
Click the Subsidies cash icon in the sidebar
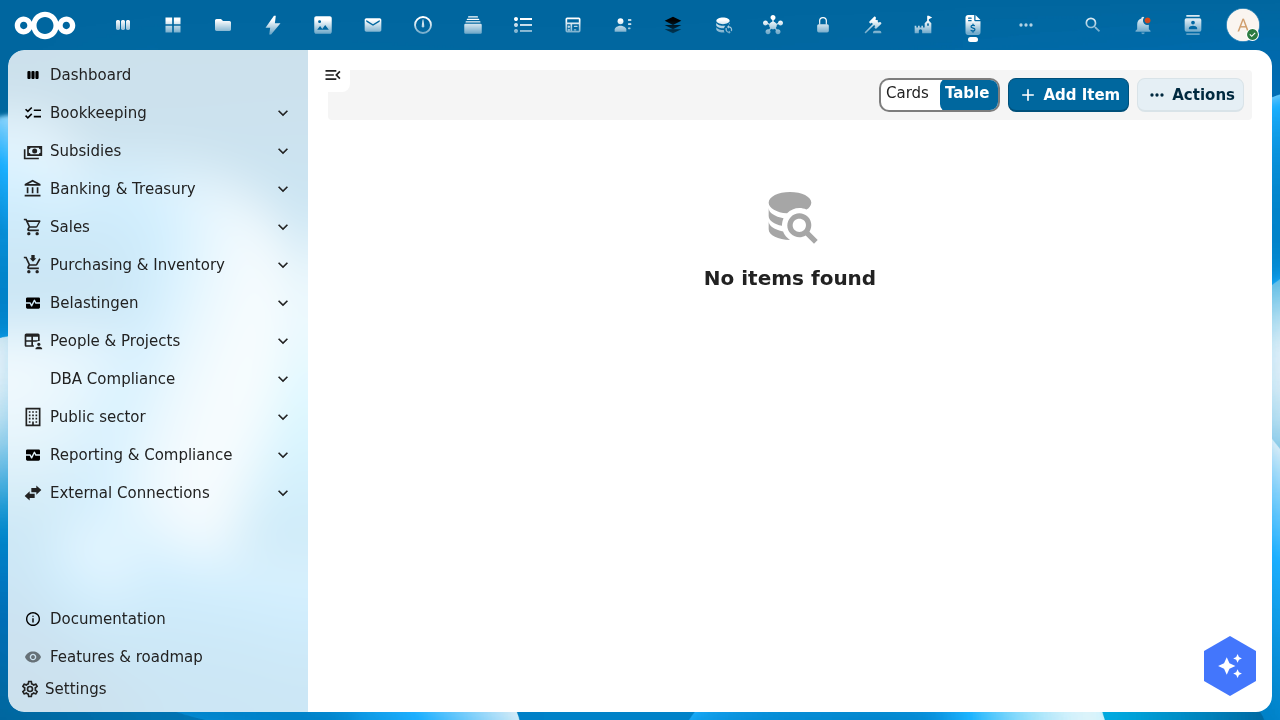(x=33, y=151)
